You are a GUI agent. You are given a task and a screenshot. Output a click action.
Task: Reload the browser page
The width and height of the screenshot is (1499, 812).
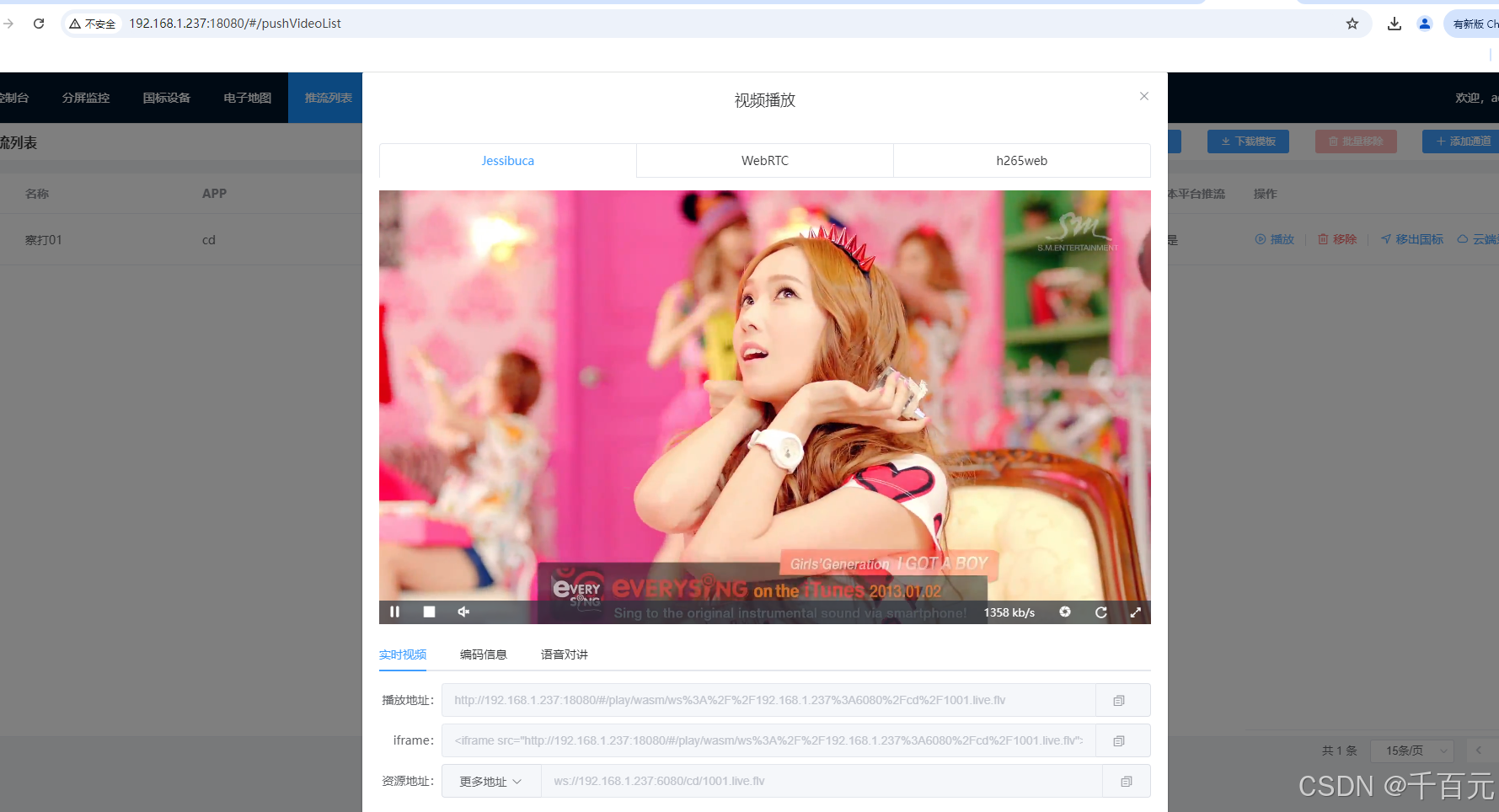pyautogui.click(x=39, y=24)
